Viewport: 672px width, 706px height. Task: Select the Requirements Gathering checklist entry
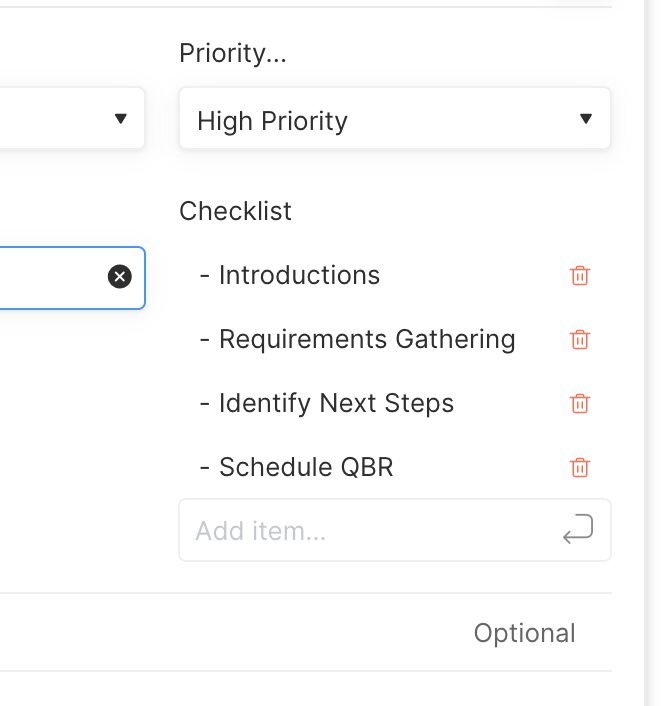tap(367, 339)
